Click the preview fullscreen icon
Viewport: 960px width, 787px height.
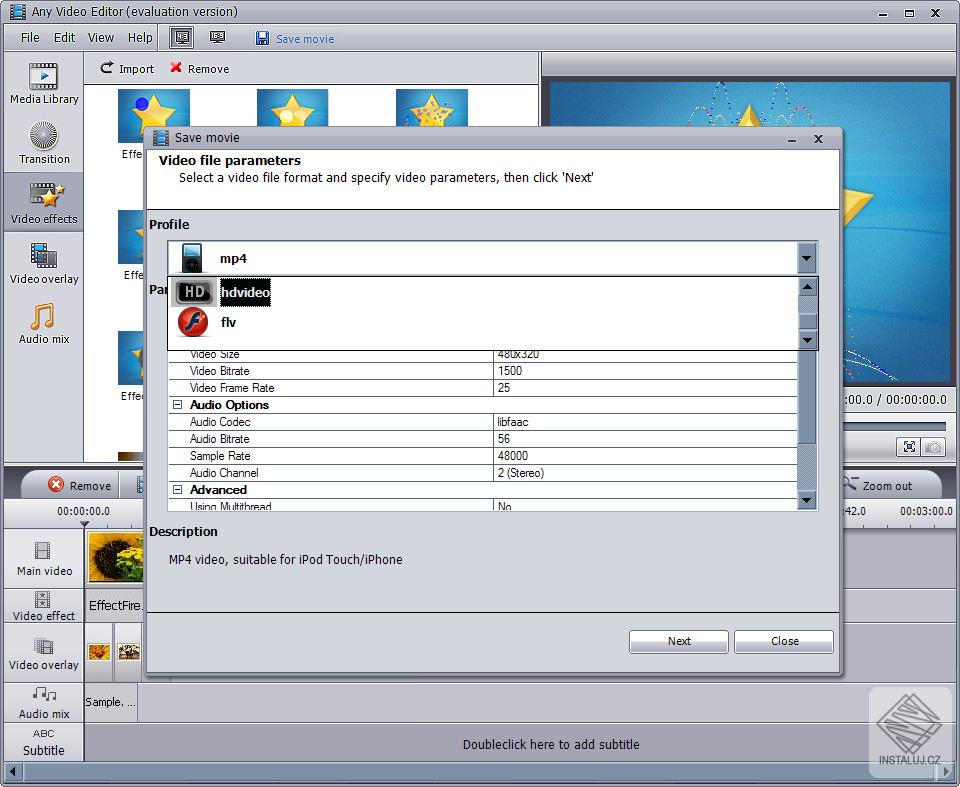pyautogui.click(x=909, y=447)
